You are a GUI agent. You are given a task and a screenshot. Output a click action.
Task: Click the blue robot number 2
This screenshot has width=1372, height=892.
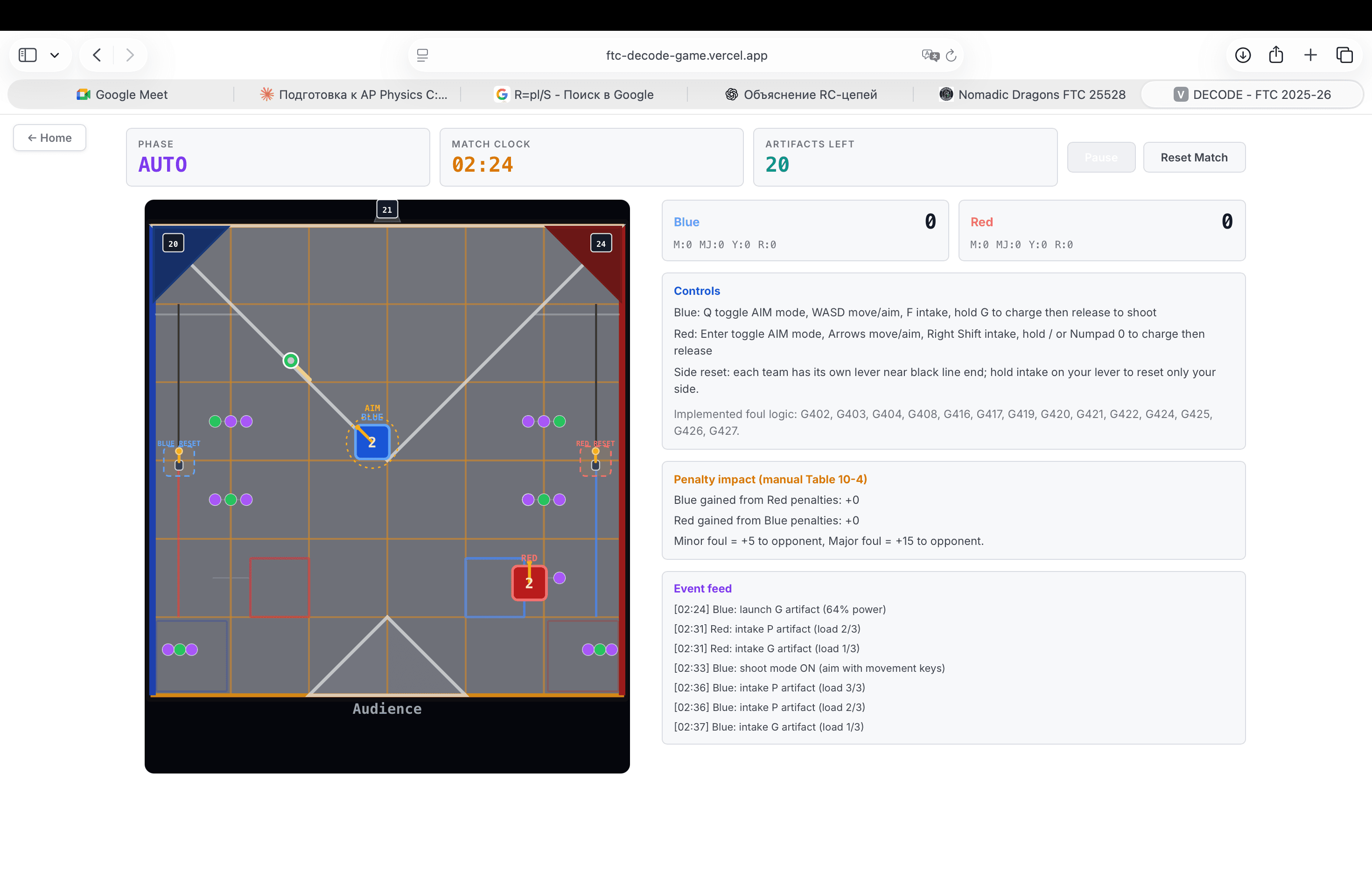pos(372,442)
